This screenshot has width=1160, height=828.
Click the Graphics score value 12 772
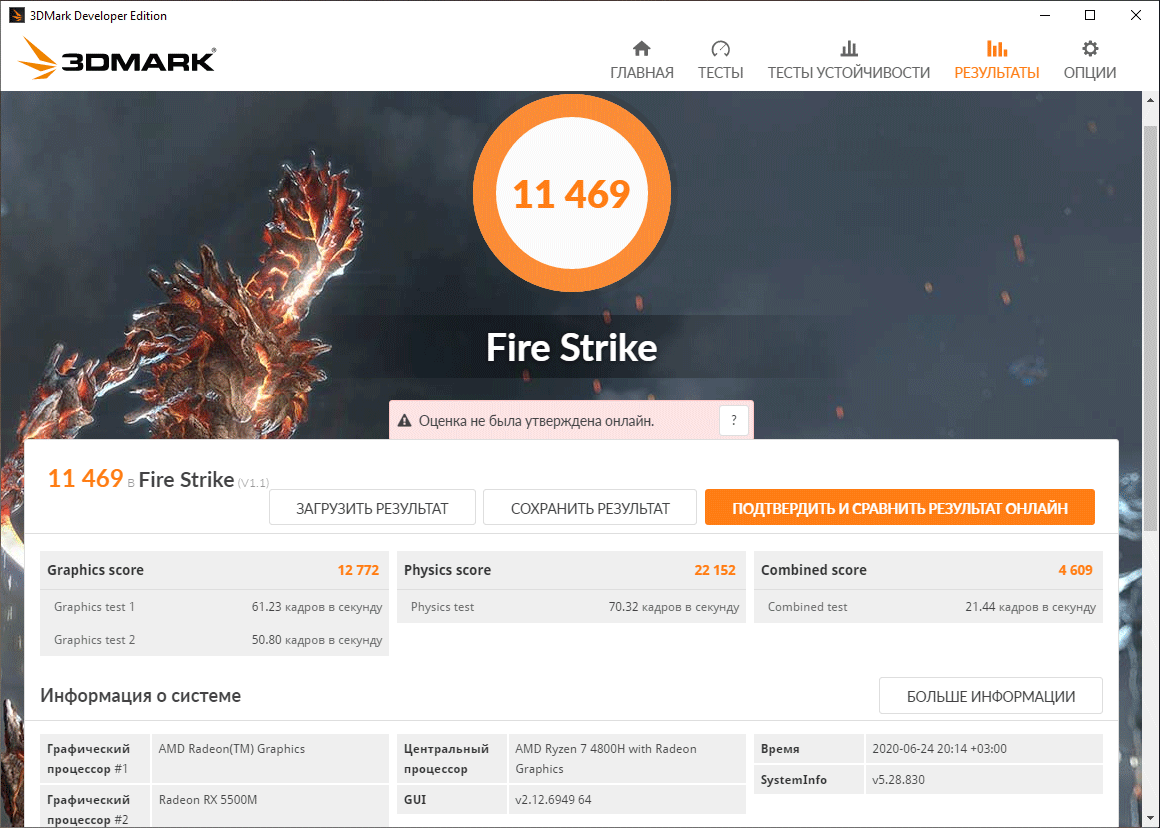point(358,570)
